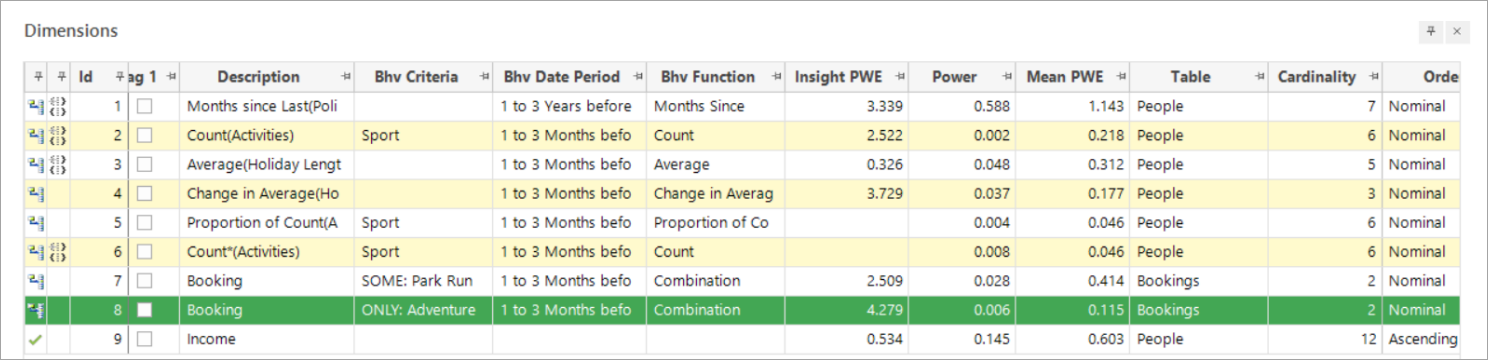Pin the Bhv Criteria column
Viewport: 1488px width, 360px height.
tap(483, 77)
